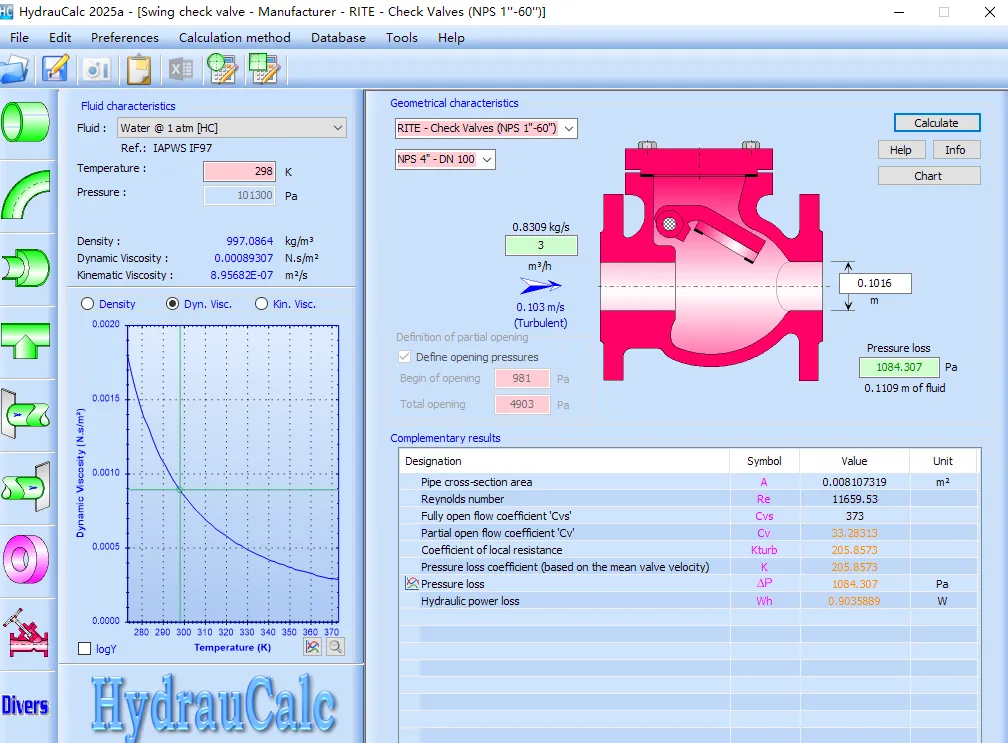The width and height of the screenshot is (1008, 743).
Task: Open the Fluid selection dropdown
Action: coord(231,128)
